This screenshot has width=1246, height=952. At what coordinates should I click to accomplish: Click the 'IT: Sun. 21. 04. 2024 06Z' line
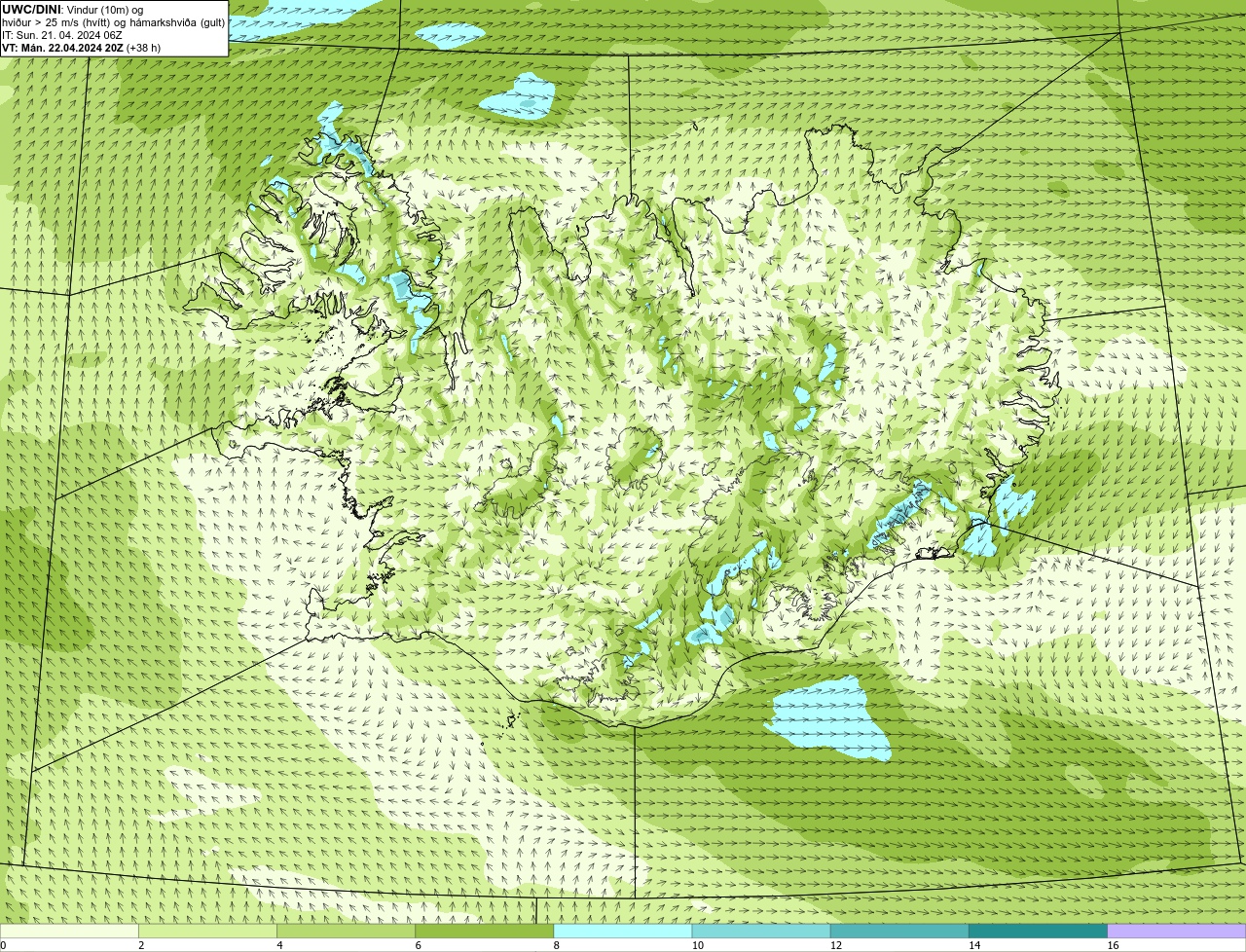(62, 35)
